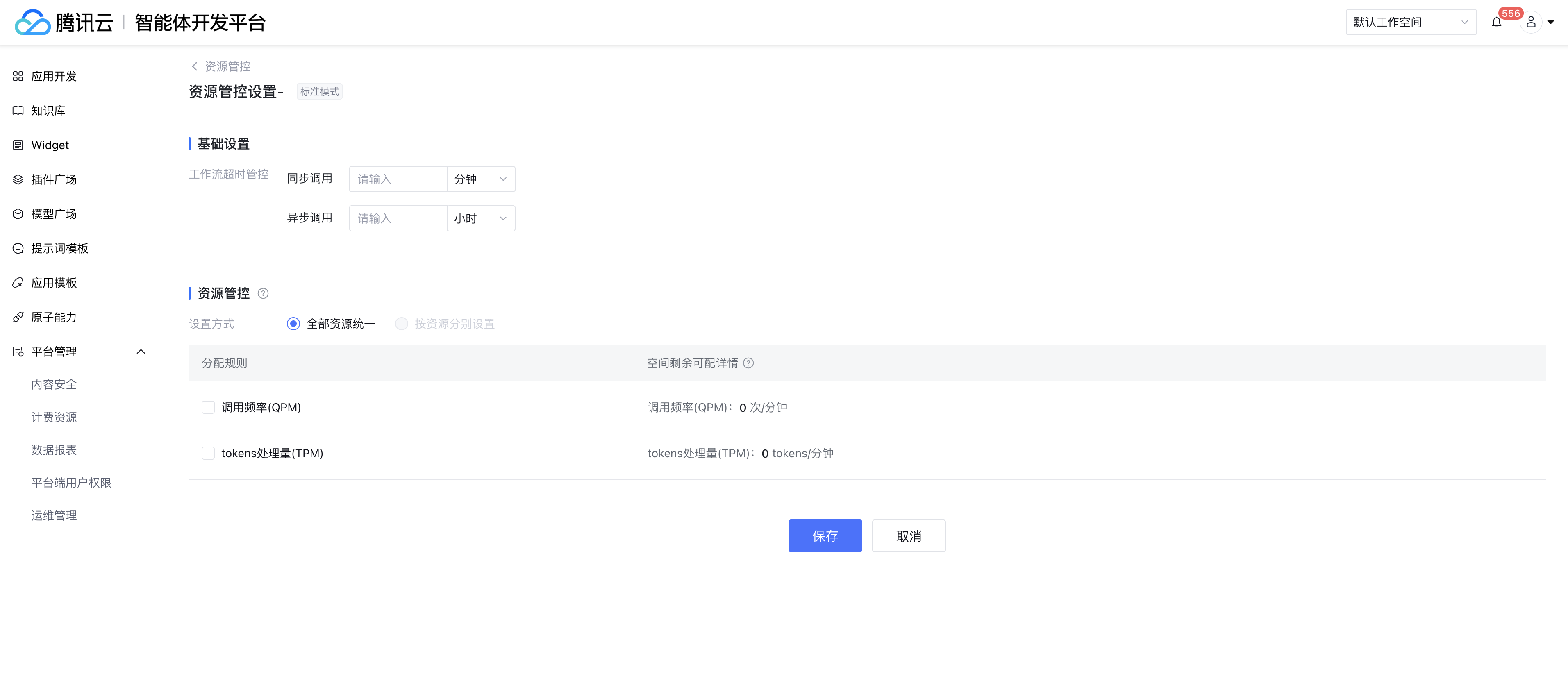This screenshot has height=676, width=1568.
Task: Click the 知识库 book icon in sidebar
Action: coord(18,111)
